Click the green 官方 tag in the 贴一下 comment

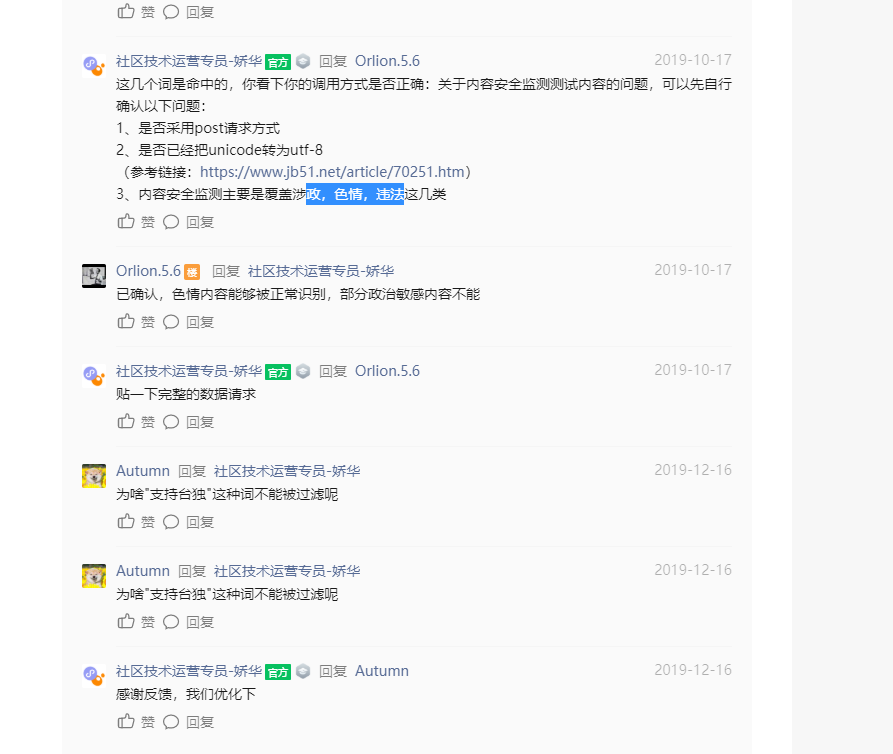pos(278,372)
